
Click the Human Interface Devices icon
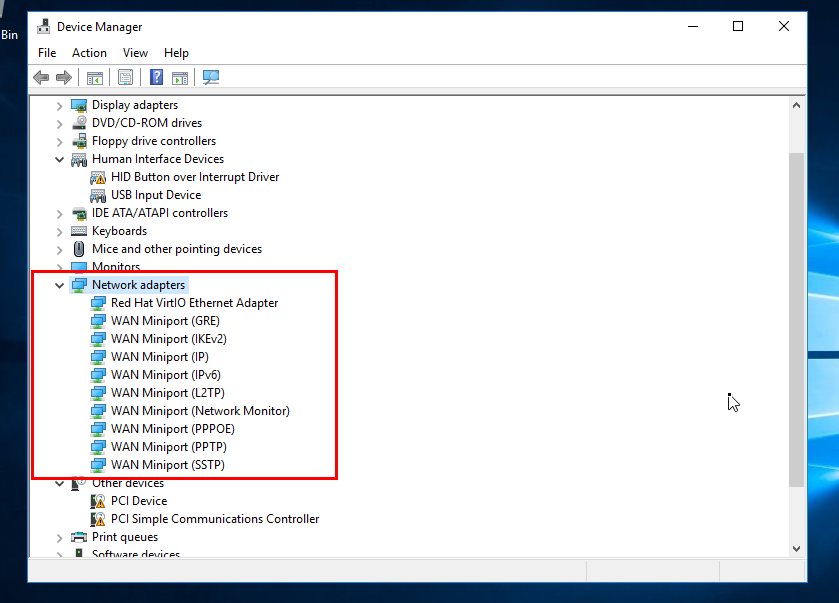click(x=79, y=159)
